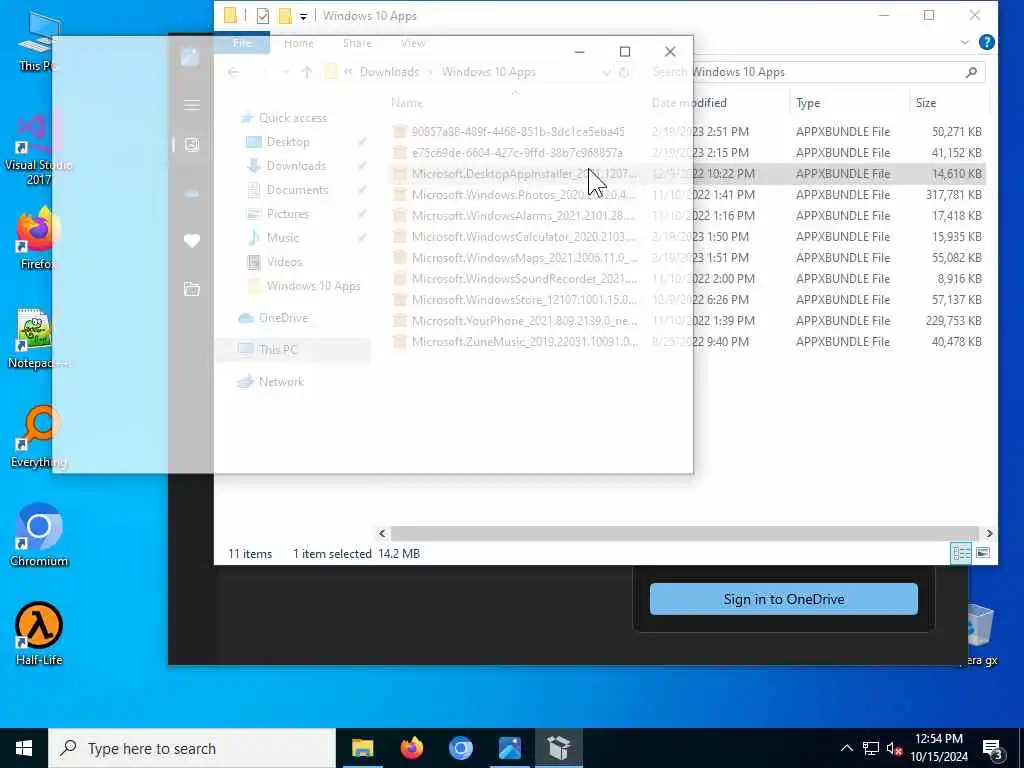Switch to details view using status bar icon

(961, 553)
